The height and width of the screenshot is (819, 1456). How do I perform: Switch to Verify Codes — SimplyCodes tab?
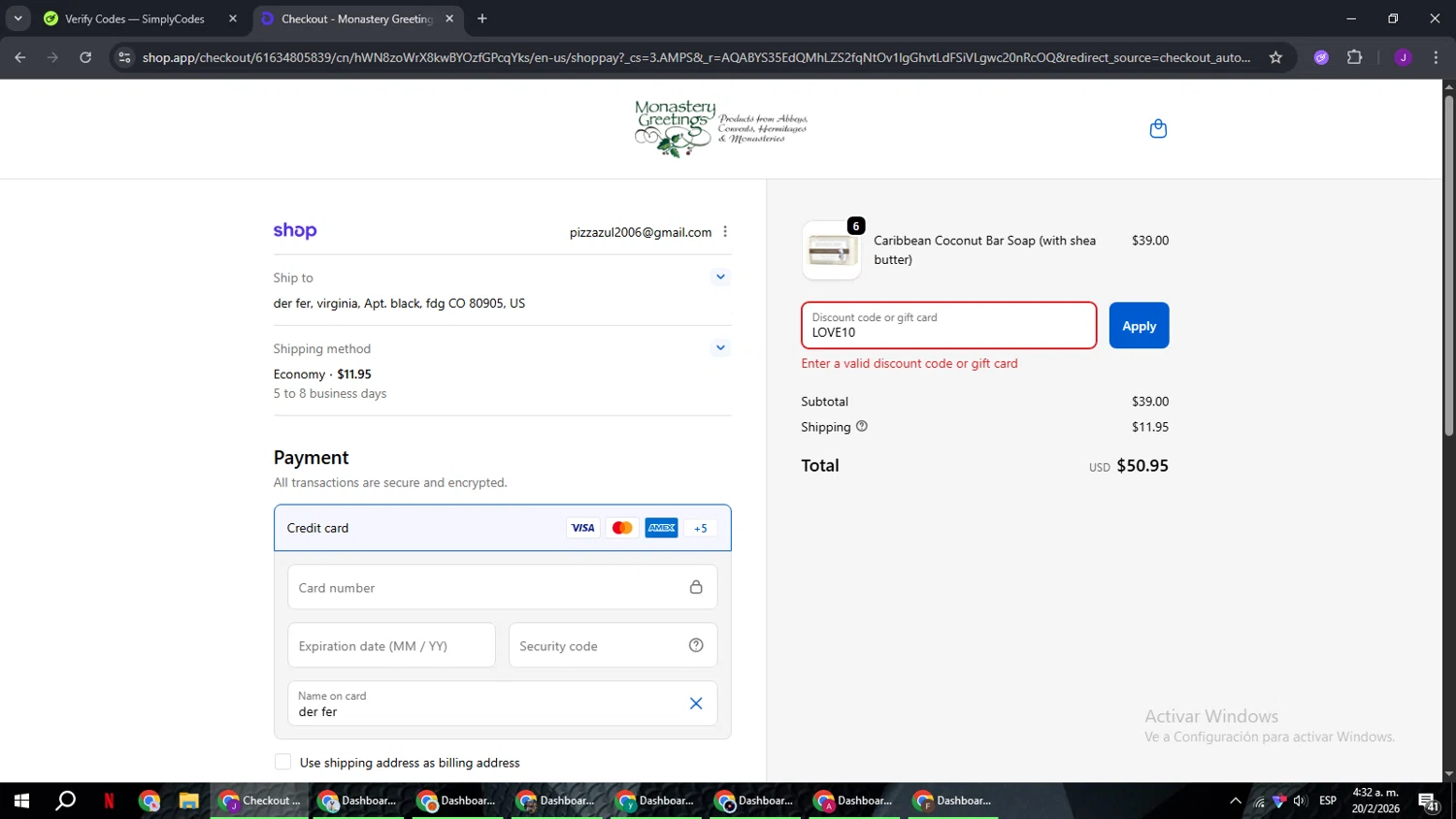tap(135, 18)
